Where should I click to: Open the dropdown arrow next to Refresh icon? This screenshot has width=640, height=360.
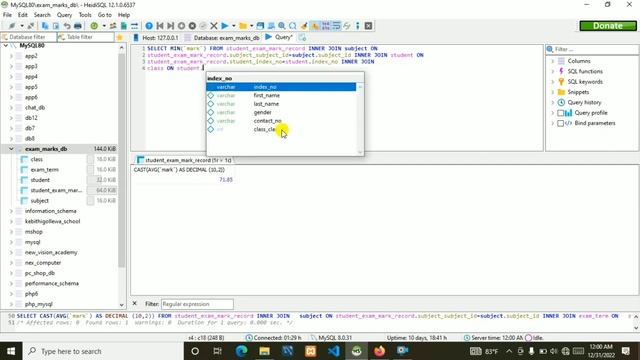click(x=104, y=26)
